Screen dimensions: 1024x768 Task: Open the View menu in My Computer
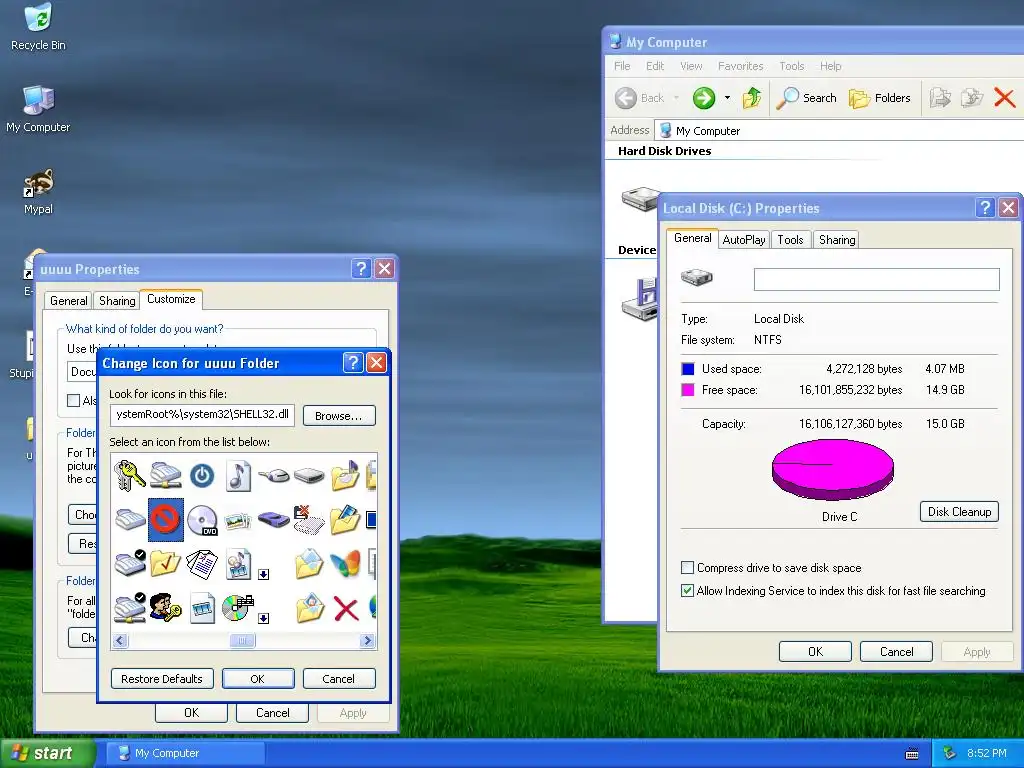click(x=691, y=66)
